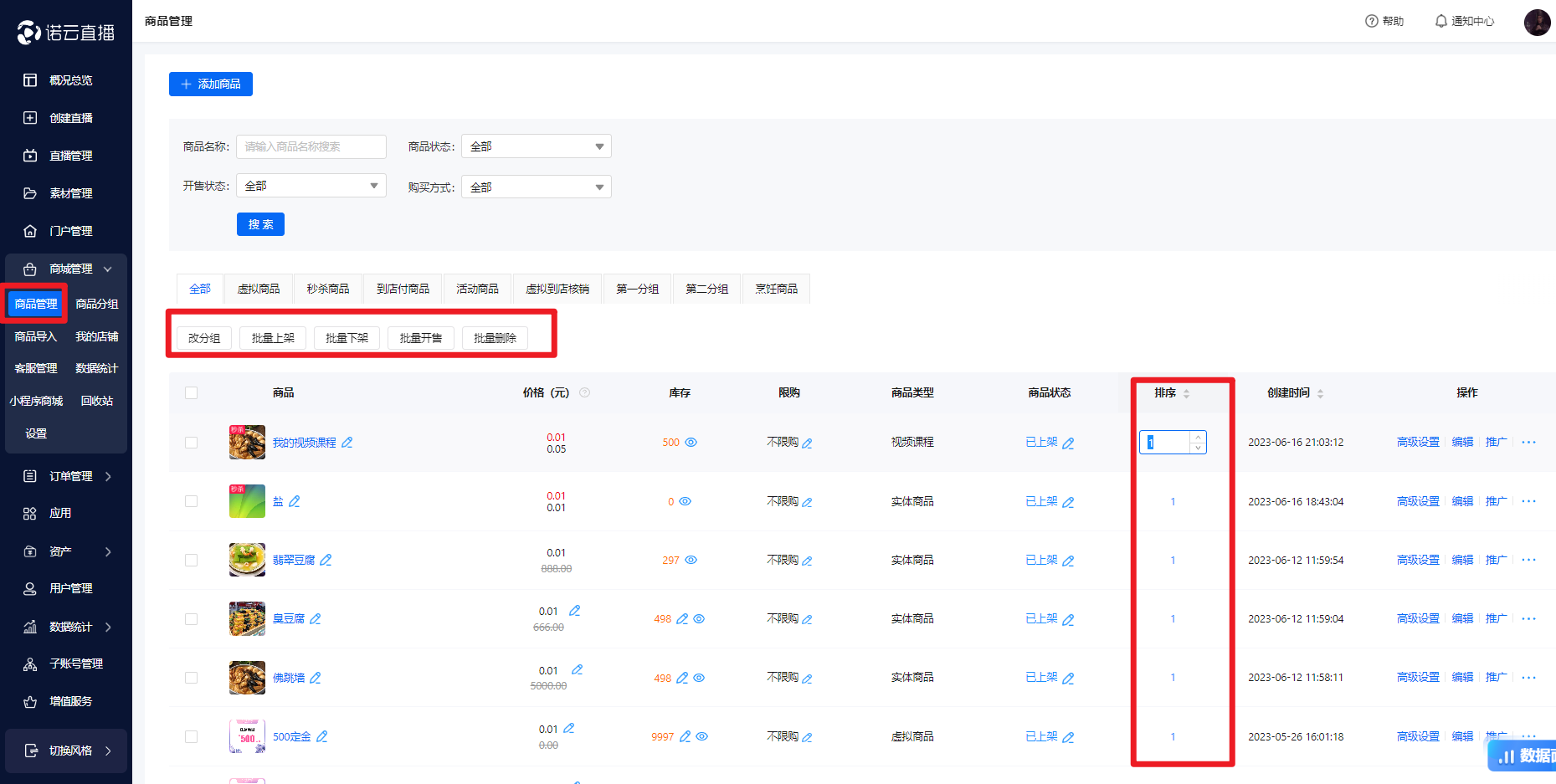The height and width of the screenshot is (784, 1556).
Task: Open the notification center bell icon
Action: pyautogui.click(x=1440, y=21)
